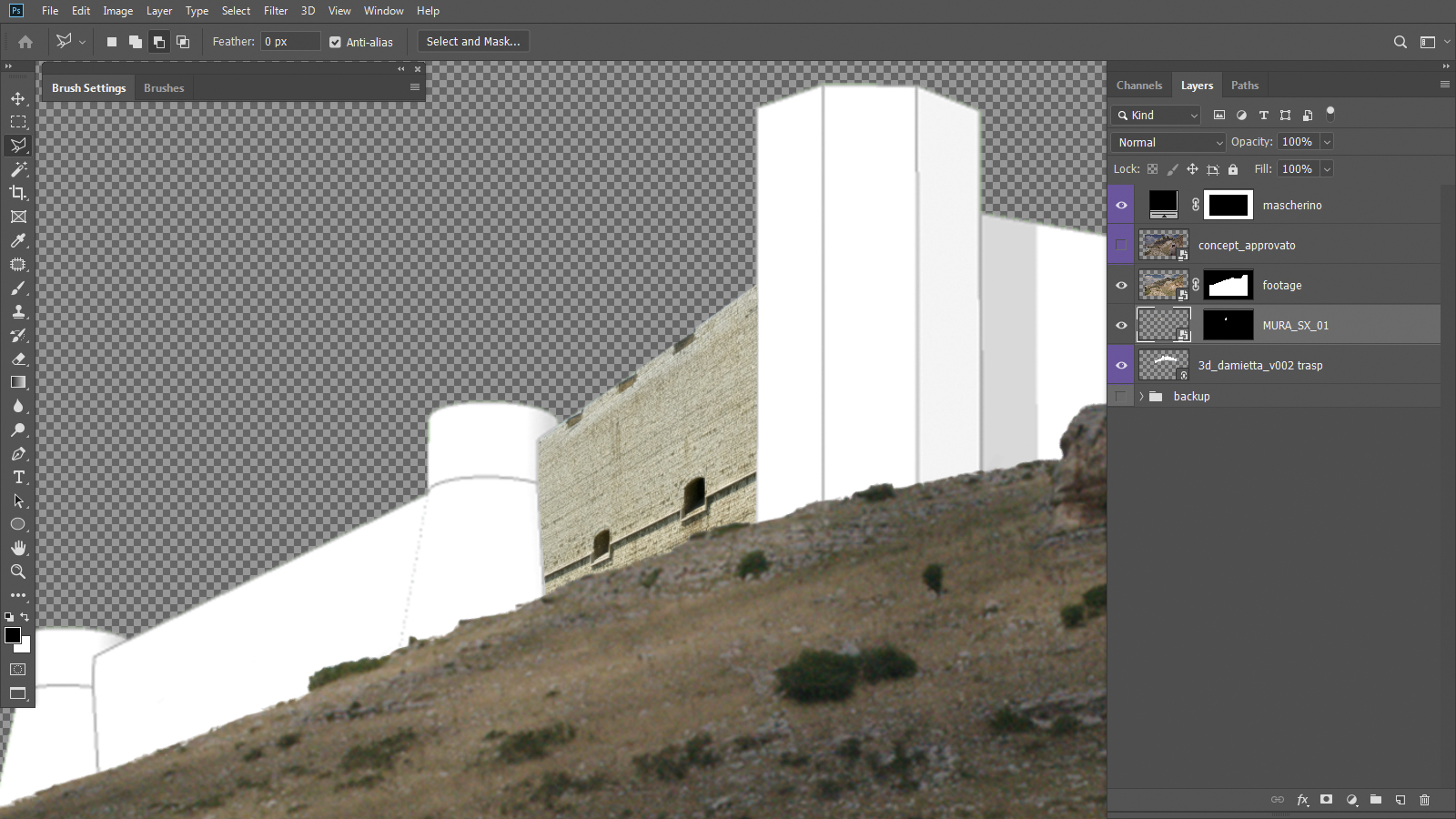Expand the backup layer group

(1141, 397)
